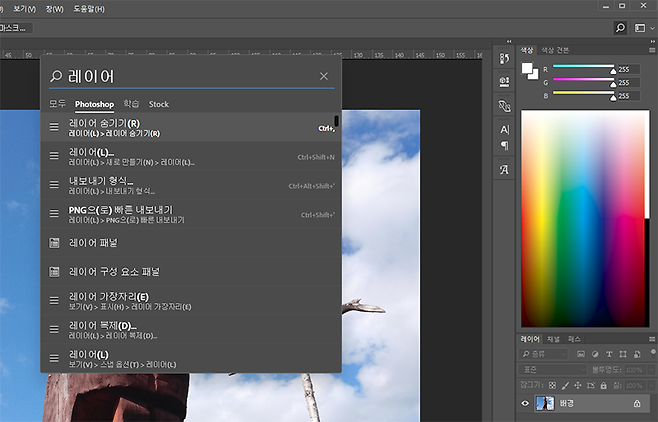Image resolution: width=658 pixels, height=422 pixels.
Task: Toggle visibility eye of the 배경 layer
Action: [x=526, y=403]
